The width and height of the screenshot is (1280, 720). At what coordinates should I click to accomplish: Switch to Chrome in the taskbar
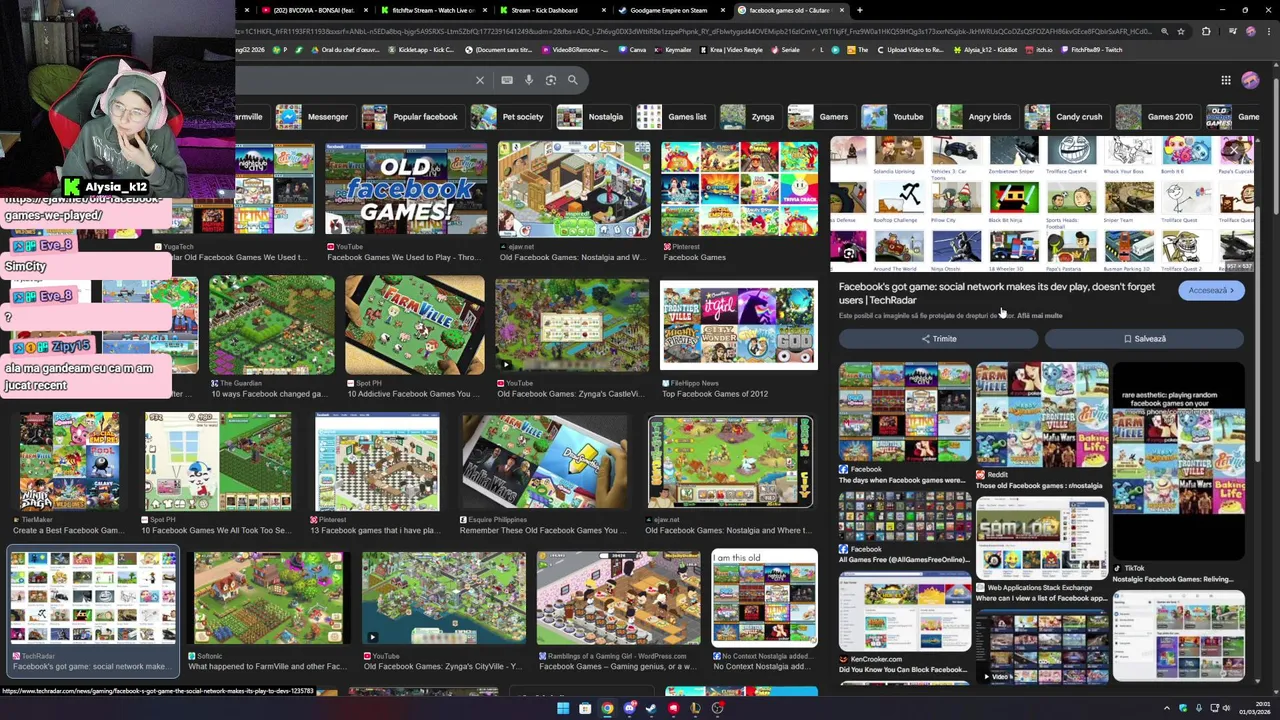coord(607,709)
